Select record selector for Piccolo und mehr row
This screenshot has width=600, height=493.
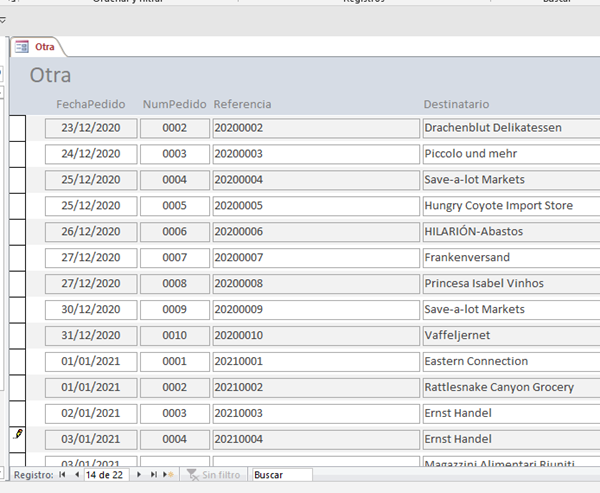[x=18, y=154]
